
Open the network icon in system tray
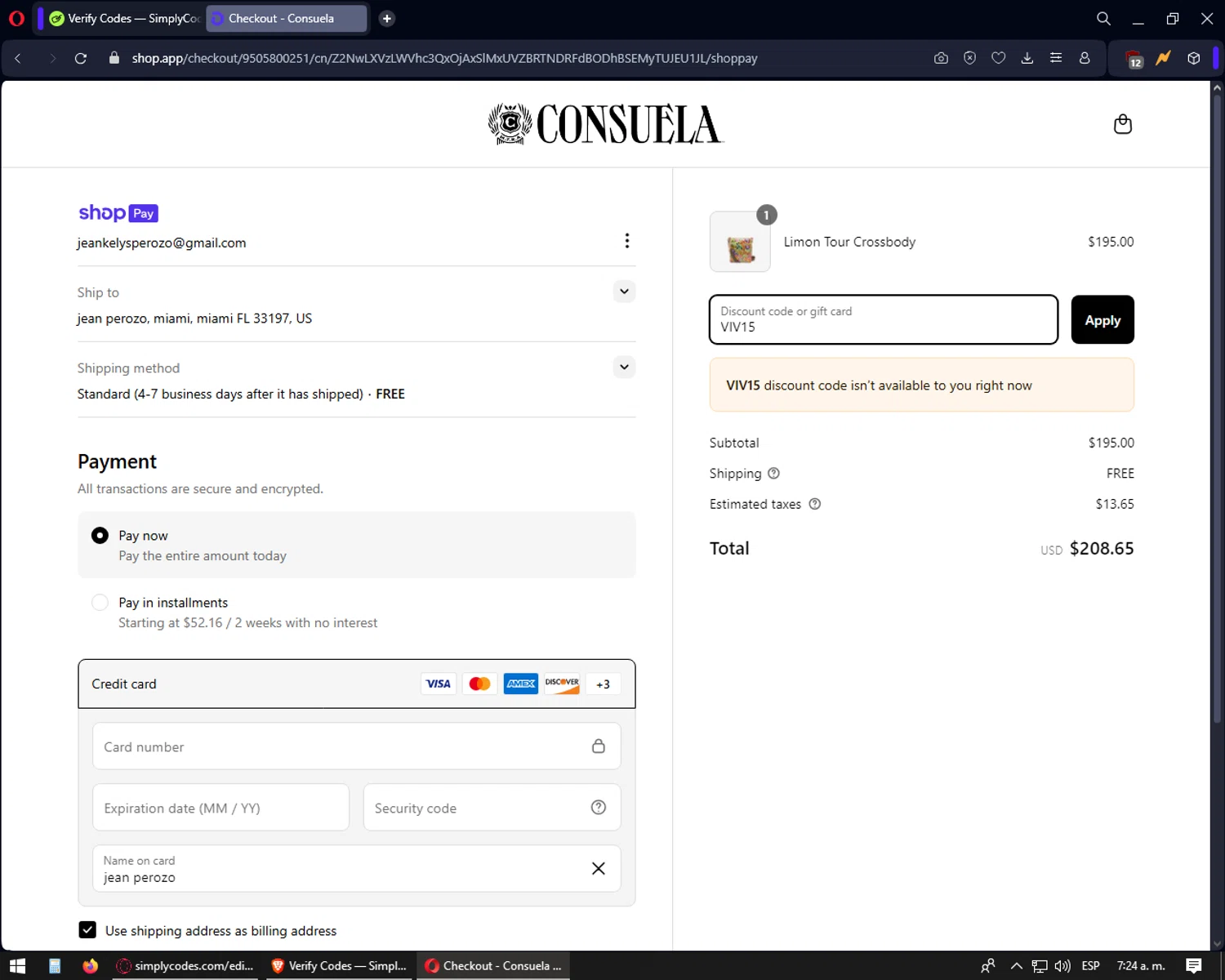1040,966
